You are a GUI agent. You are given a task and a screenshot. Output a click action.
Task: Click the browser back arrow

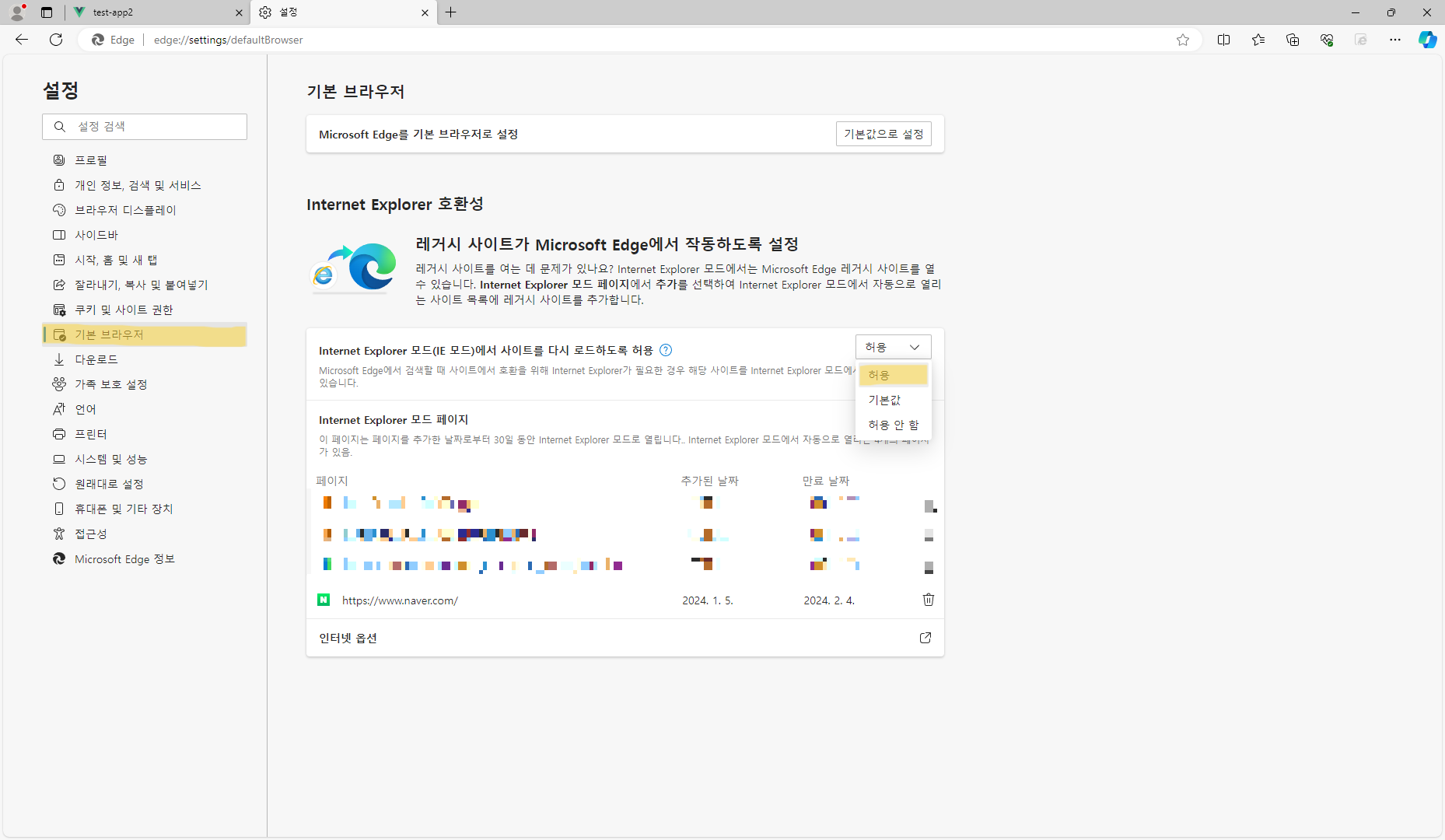(x=22, y=40)
